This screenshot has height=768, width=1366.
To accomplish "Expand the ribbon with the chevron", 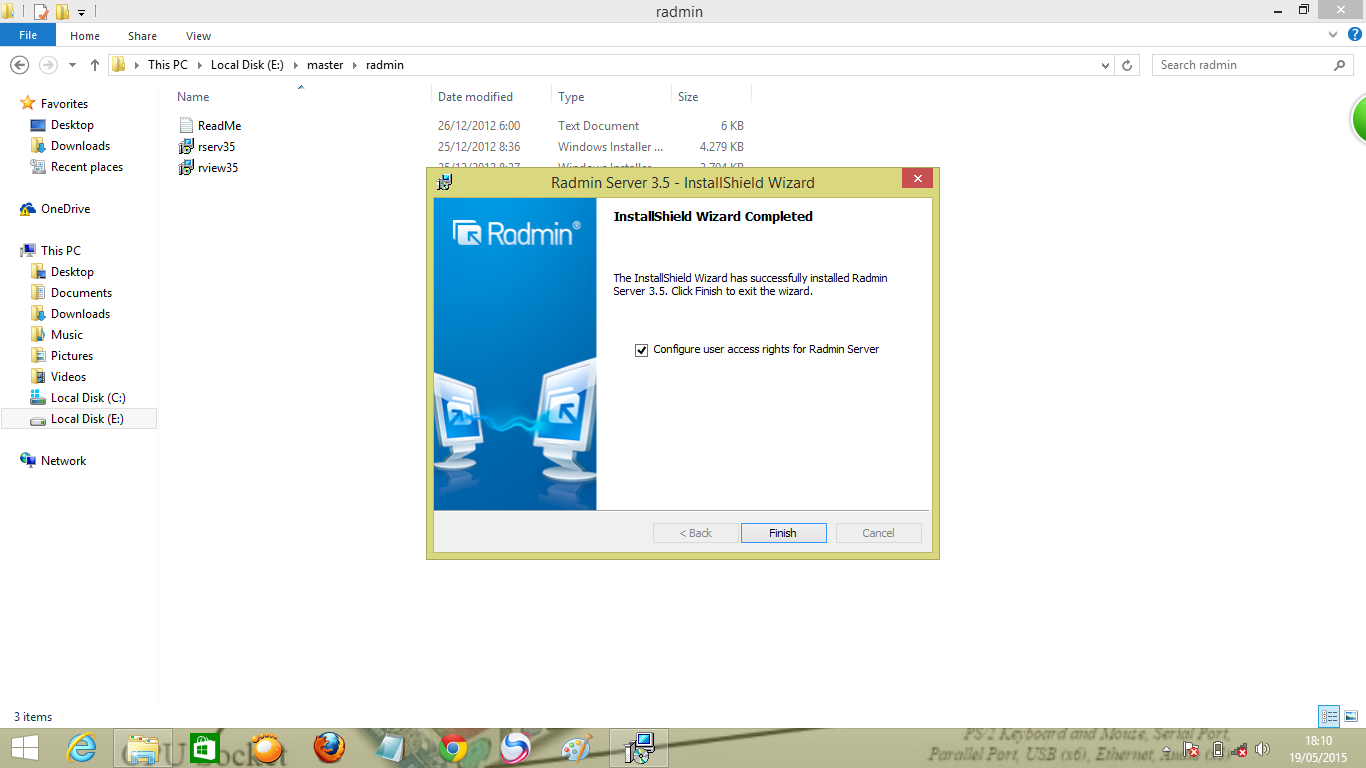I will coord(1333,35).
